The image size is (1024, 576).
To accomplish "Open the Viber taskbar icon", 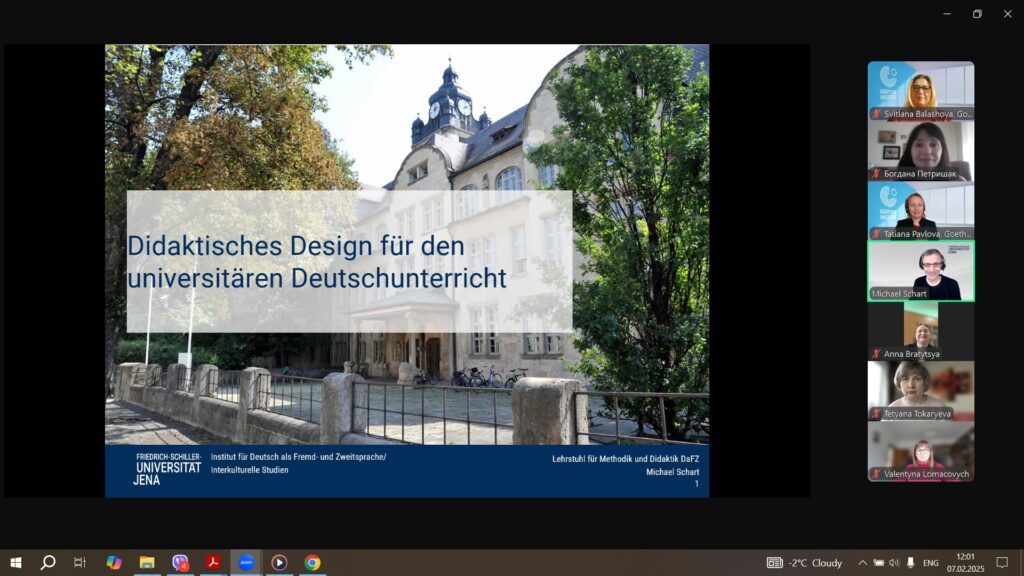I will [180, 563].
